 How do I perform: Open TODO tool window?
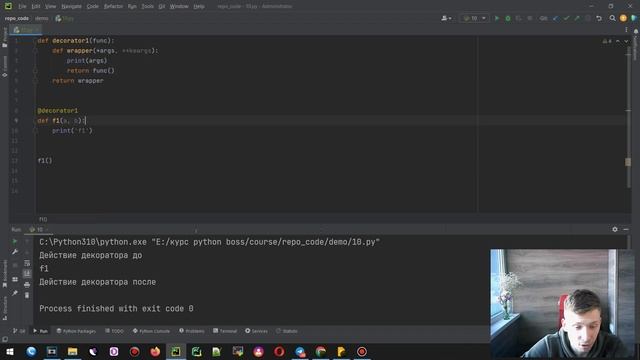114,331
